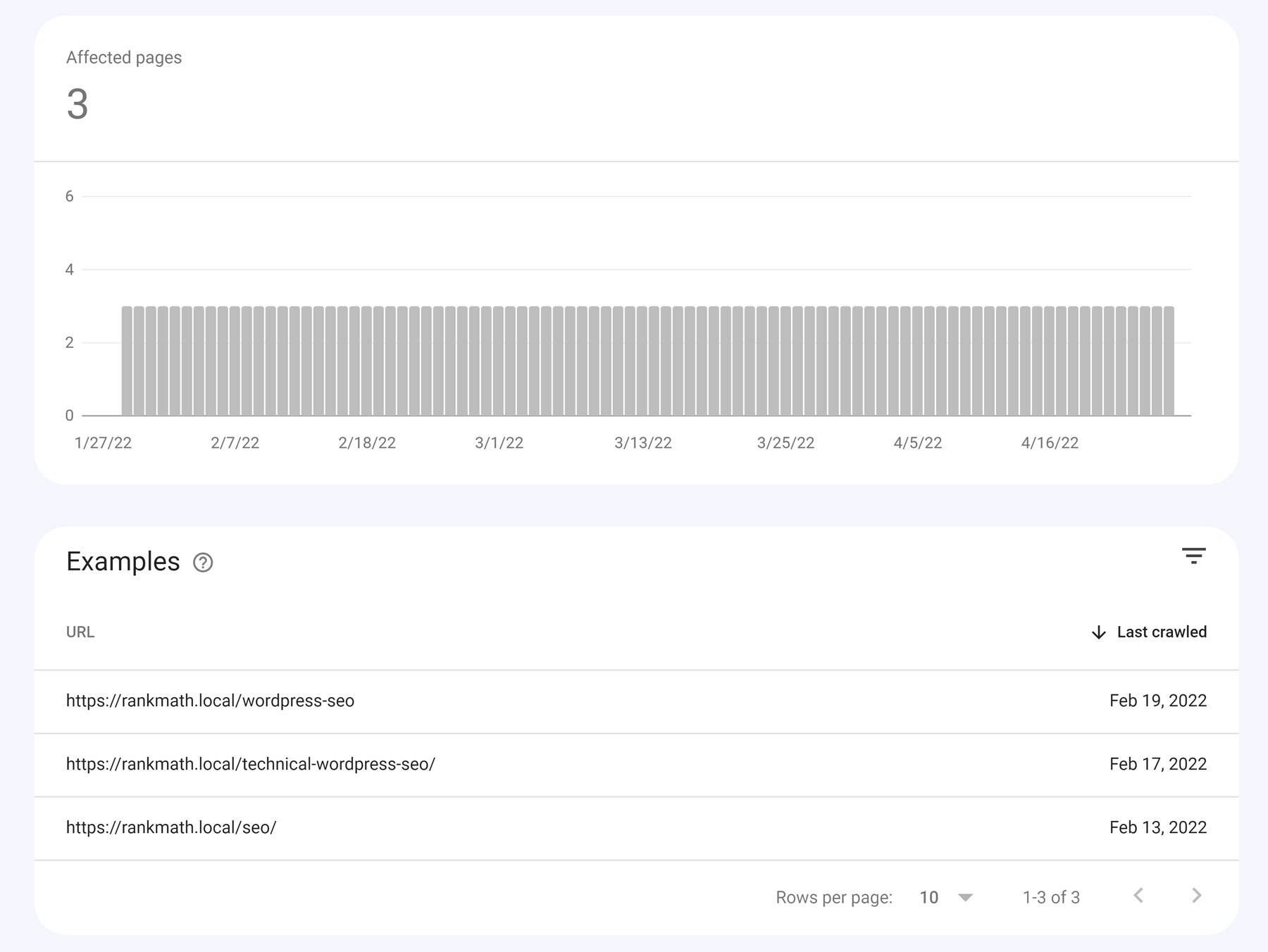Click the 4/16/22 axis date label
The width and height of the screenshot is (1268, 952).
pos(1050,443)
